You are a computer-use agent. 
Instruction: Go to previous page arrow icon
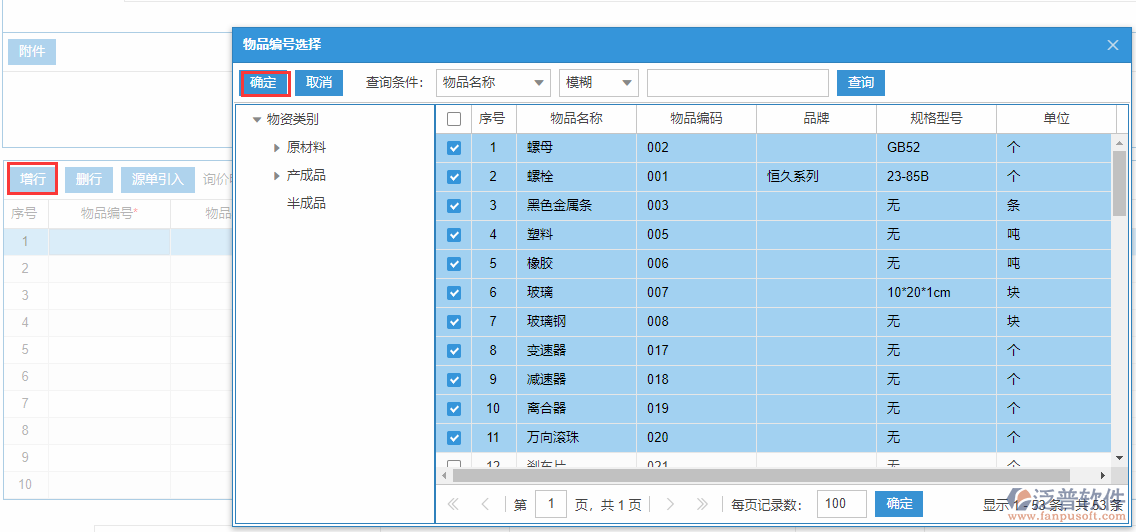485,505
